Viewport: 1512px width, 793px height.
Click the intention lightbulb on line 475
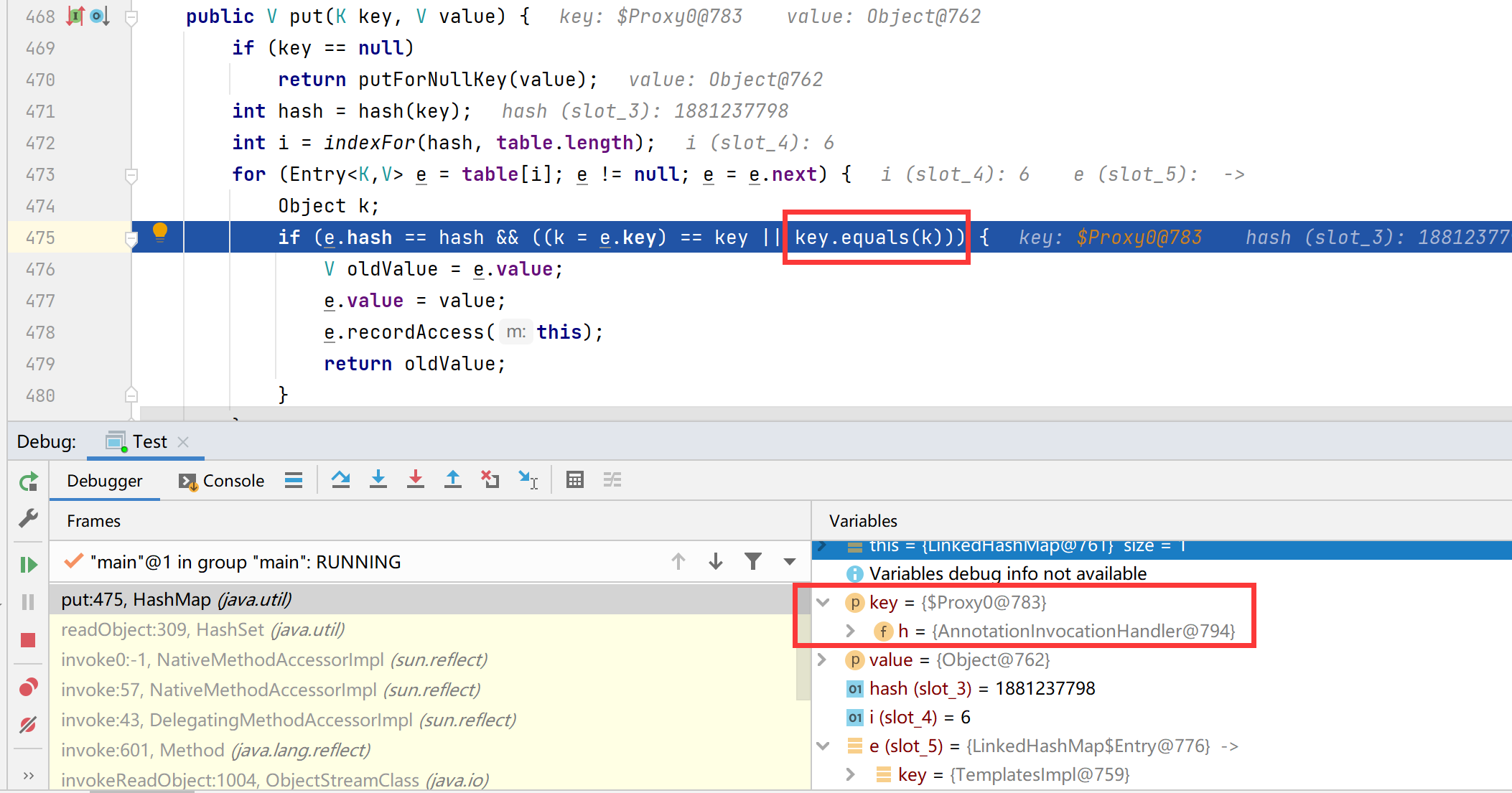160,233
